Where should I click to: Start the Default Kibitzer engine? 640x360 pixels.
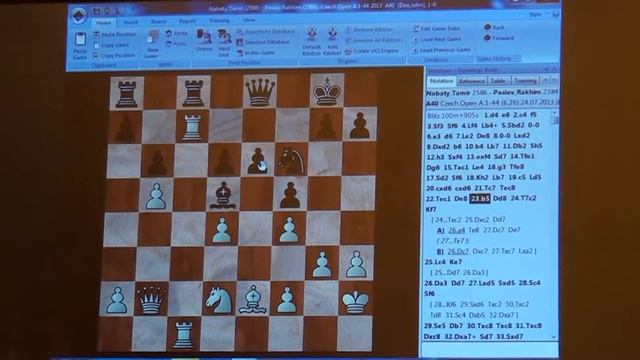(x=312, y=41)
